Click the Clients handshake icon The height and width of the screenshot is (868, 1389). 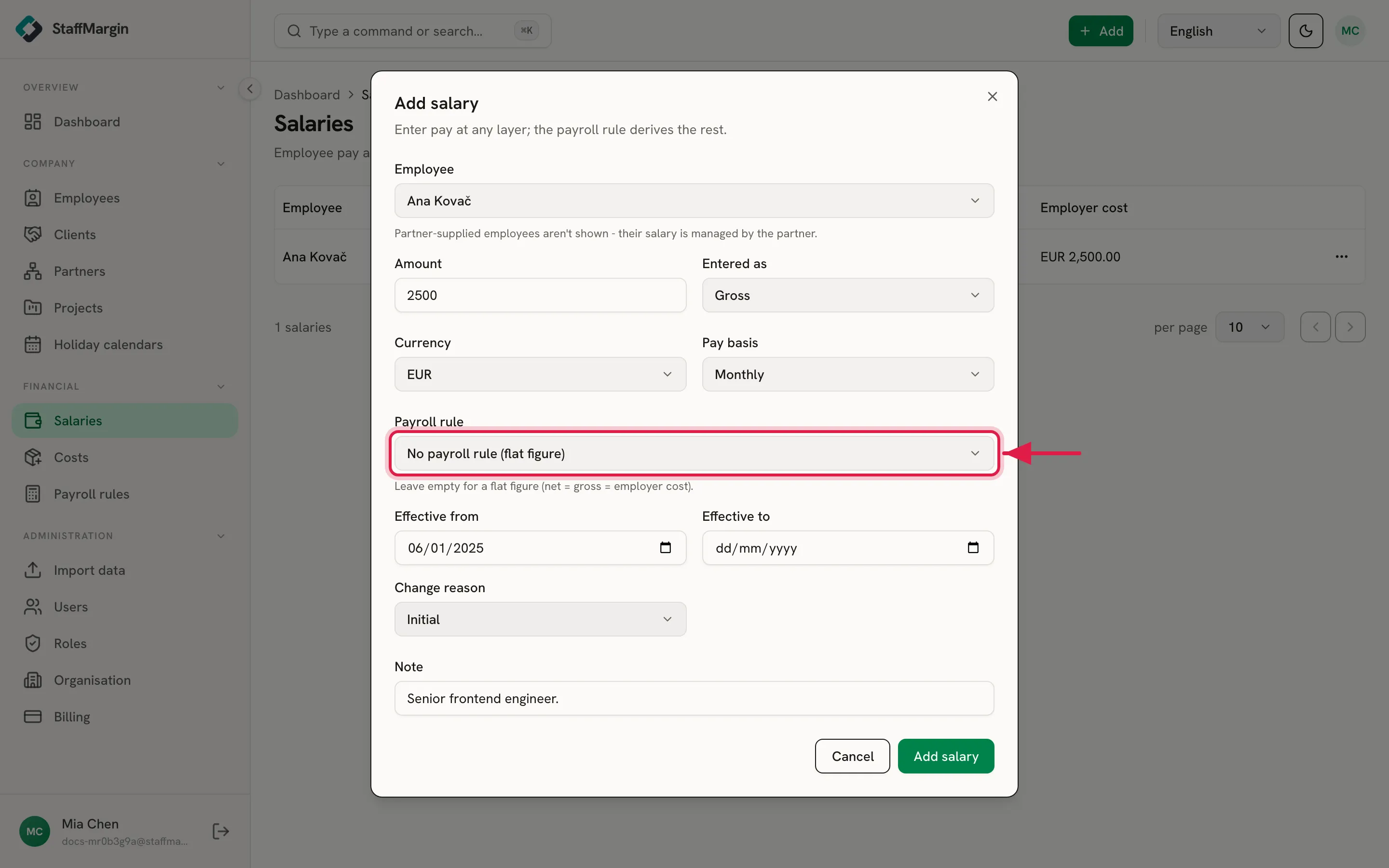33,235
